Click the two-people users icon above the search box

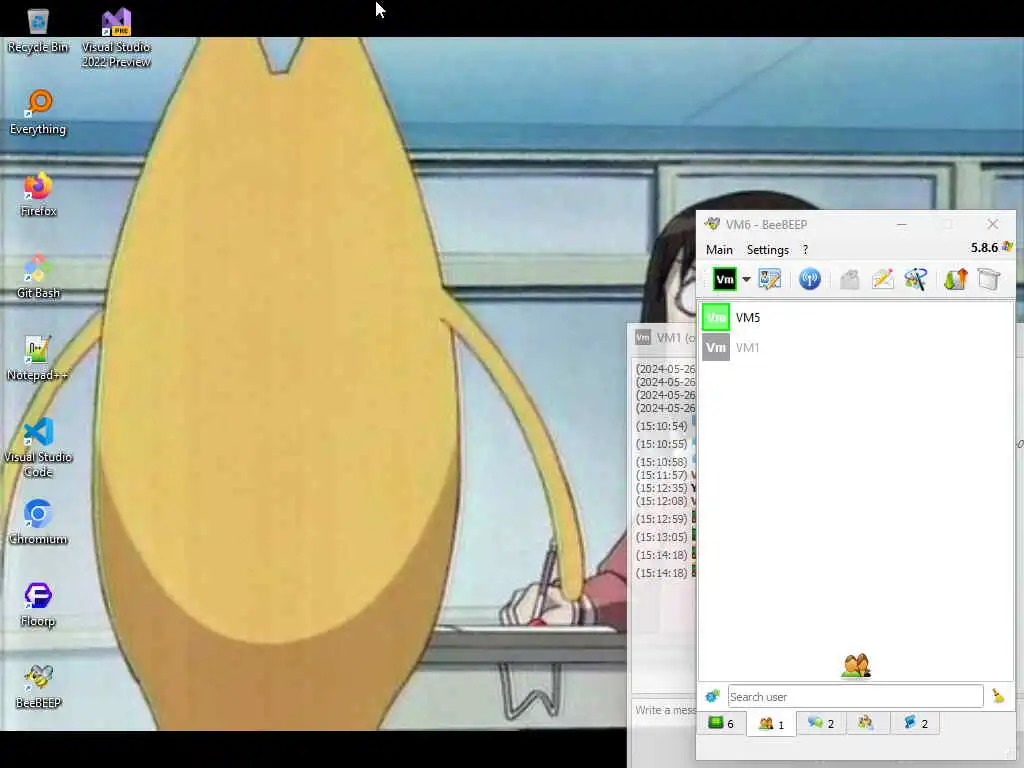pyautogui.click(x=856, y=665)
